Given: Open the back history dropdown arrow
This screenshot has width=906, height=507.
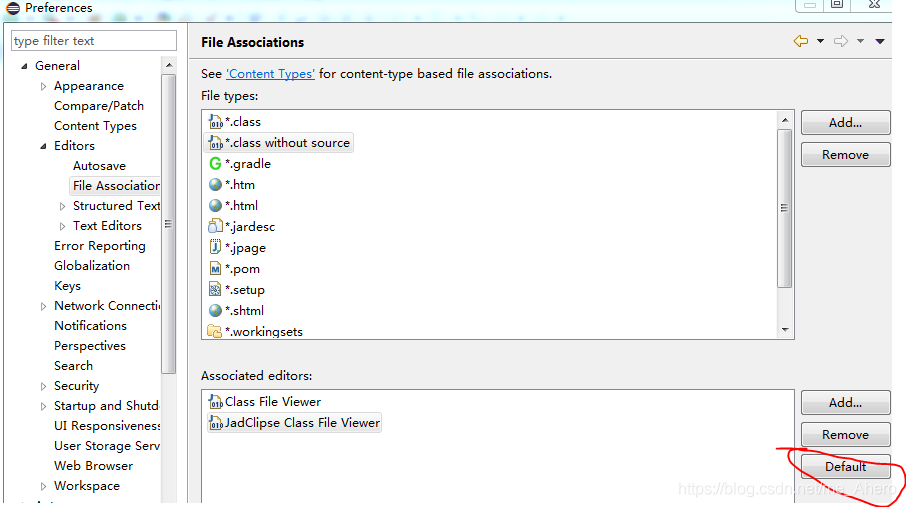Looking at the screenshot, I should [x=820, y=41].
